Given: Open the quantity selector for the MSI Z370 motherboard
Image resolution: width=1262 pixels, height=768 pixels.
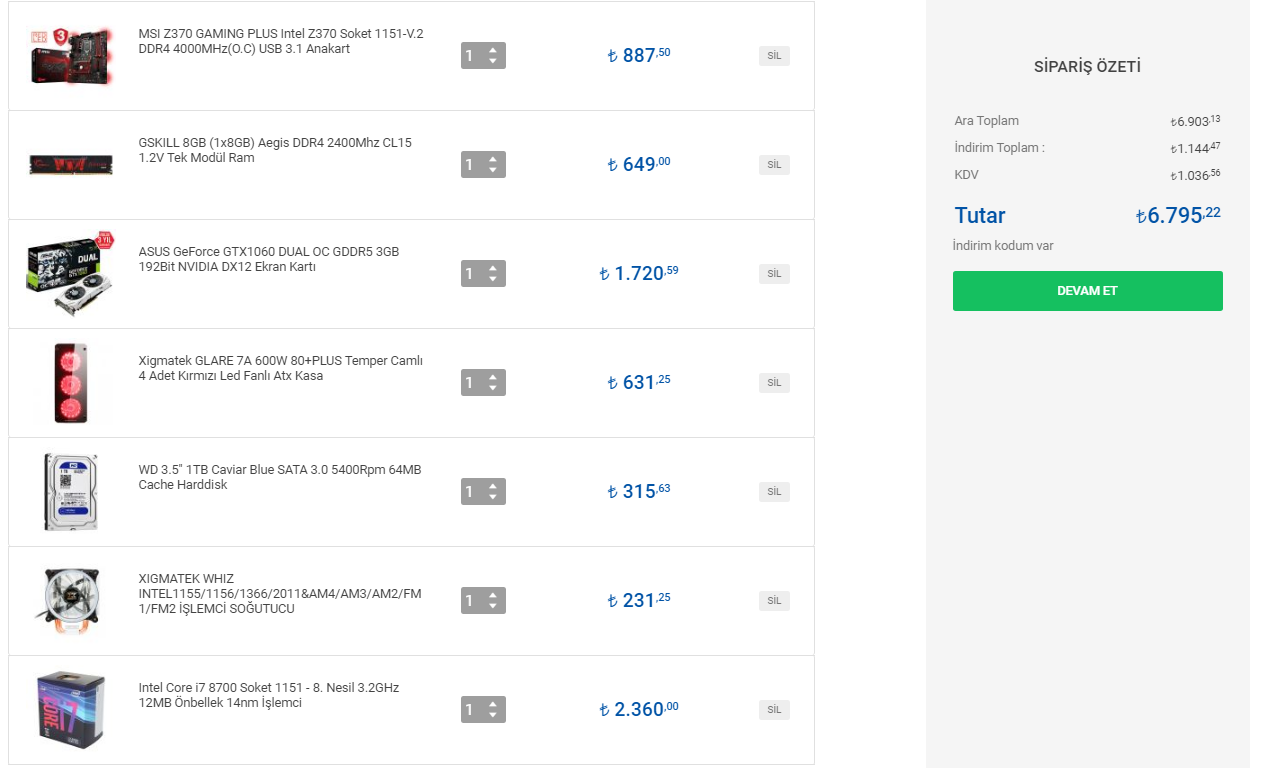Looking at the screenshot, I should point(483,56).
